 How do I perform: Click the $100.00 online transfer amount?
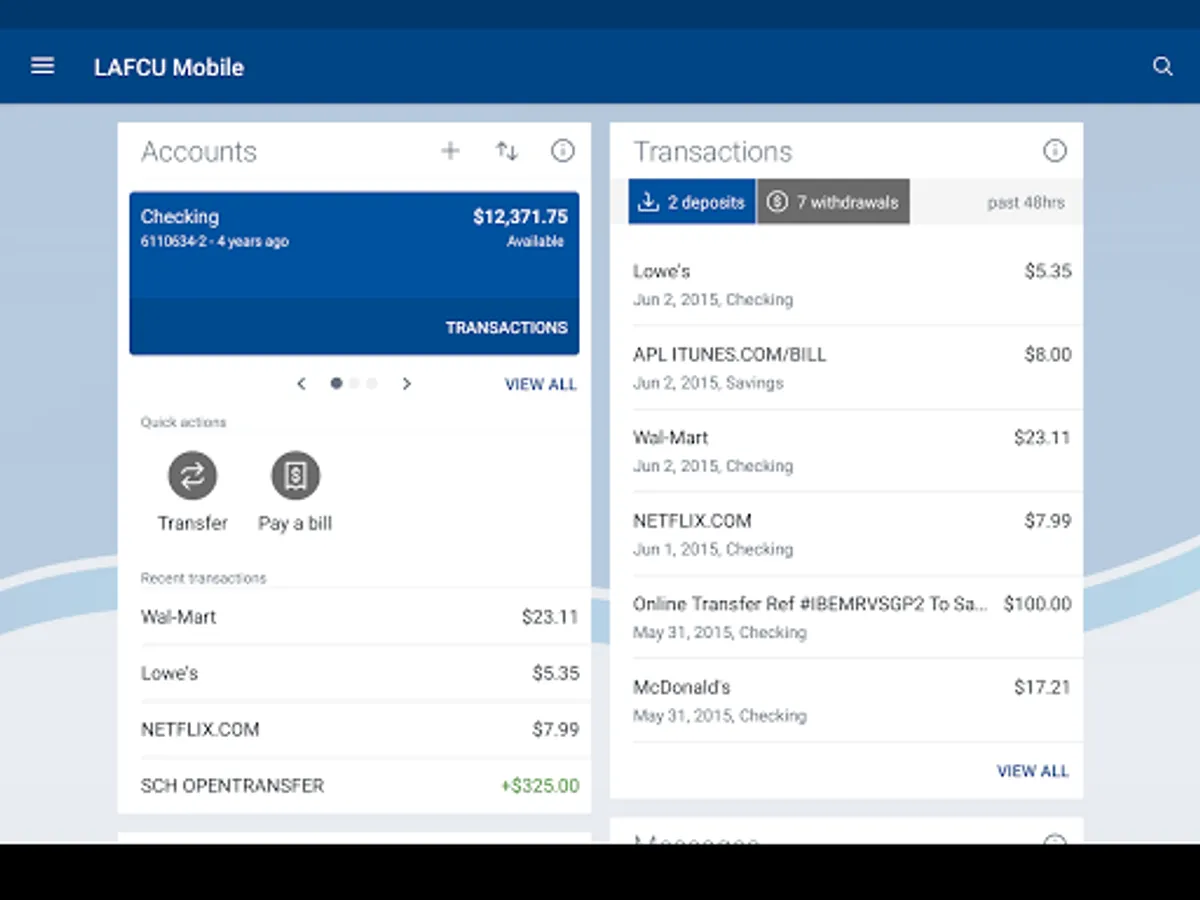(1038, 604)
